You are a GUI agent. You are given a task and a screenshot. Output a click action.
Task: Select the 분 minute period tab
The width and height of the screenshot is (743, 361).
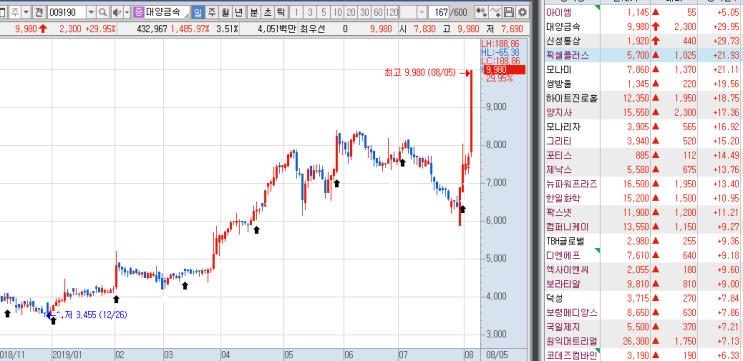[254, 12]
